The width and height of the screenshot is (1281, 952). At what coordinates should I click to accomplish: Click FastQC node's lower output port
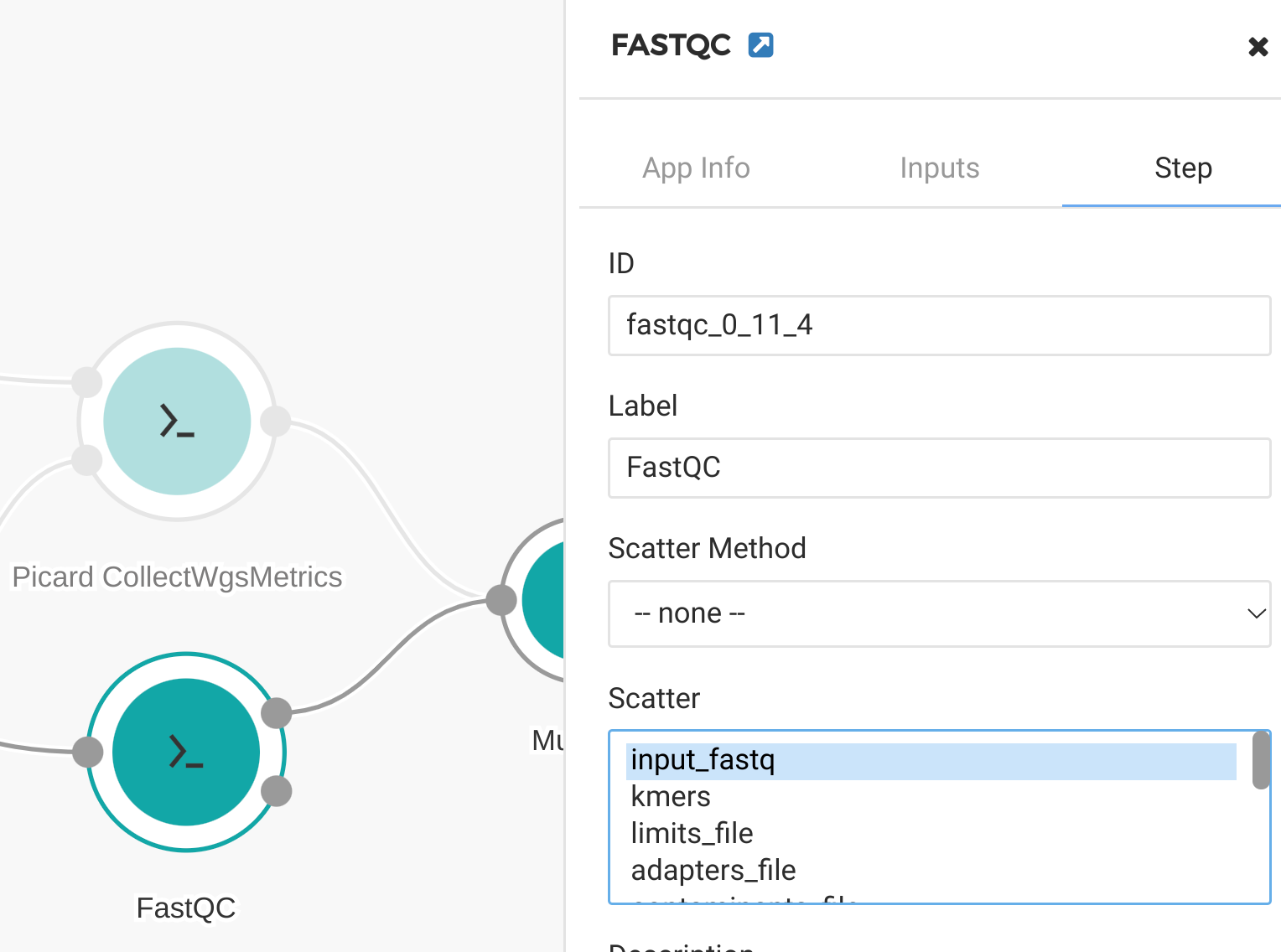[277, 790]
